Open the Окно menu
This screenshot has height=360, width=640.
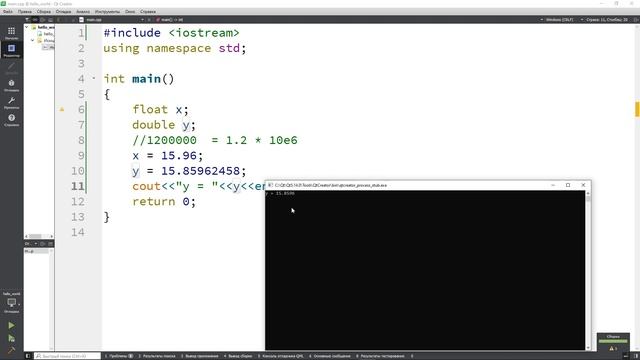click(x=130, y=12)
